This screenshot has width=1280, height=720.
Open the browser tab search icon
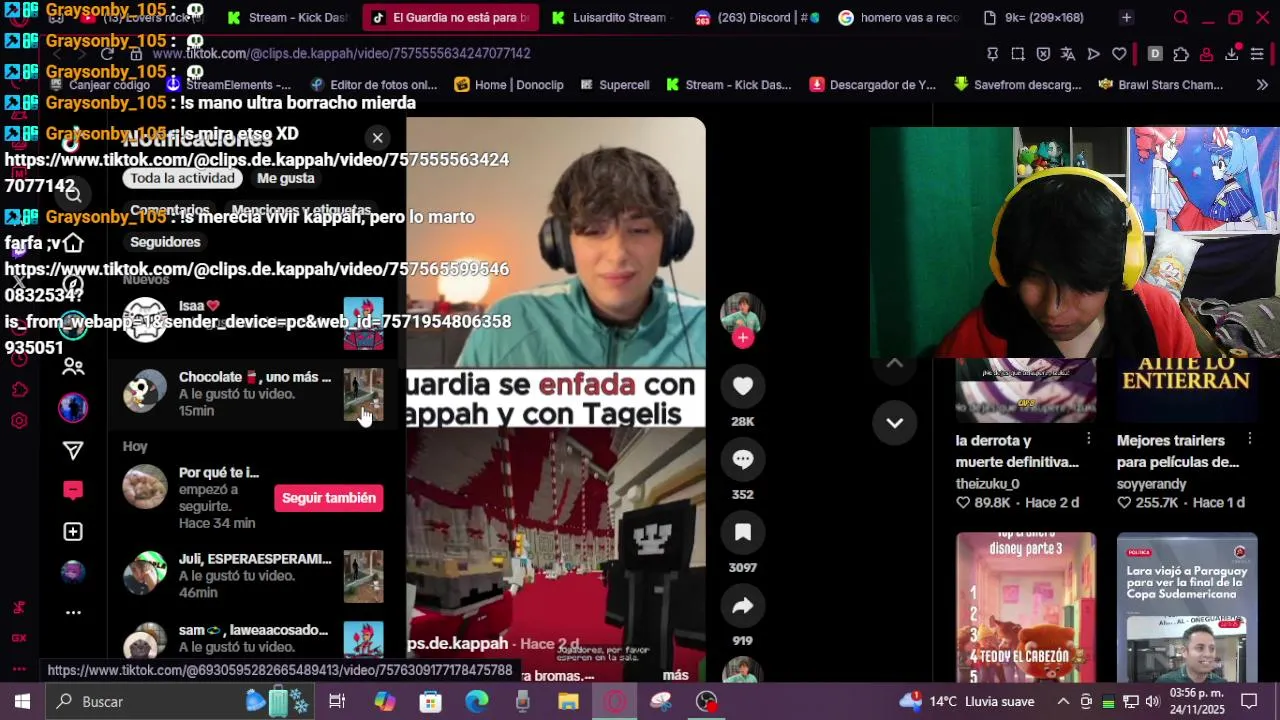(1181, 18)
